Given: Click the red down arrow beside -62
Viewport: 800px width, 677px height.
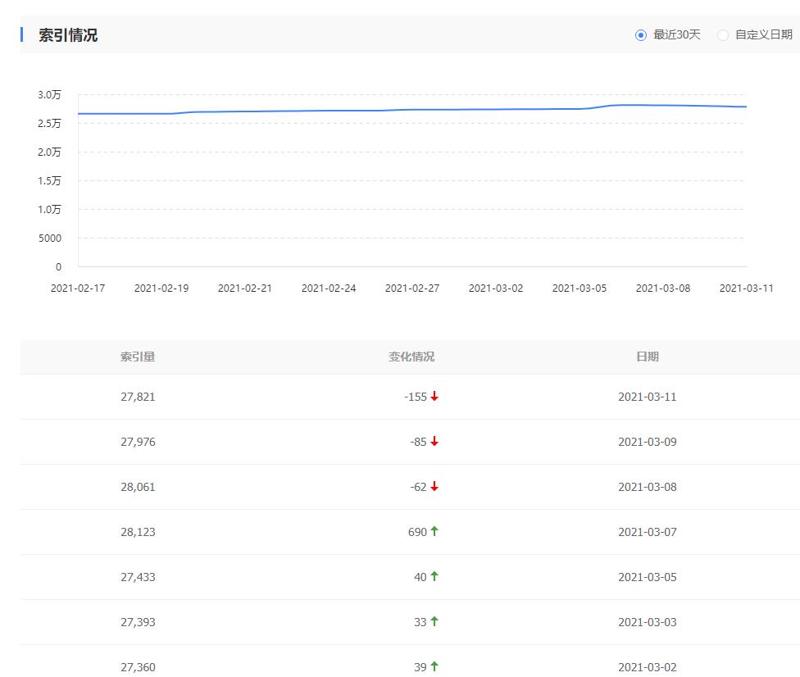Looking at the screenshot, I should (435, 487).
